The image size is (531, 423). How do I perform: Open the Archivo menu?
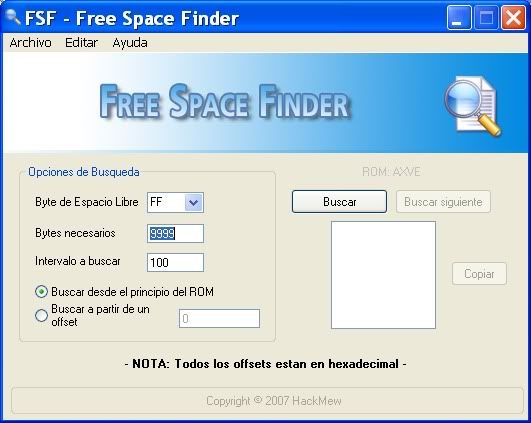point(30,43)
